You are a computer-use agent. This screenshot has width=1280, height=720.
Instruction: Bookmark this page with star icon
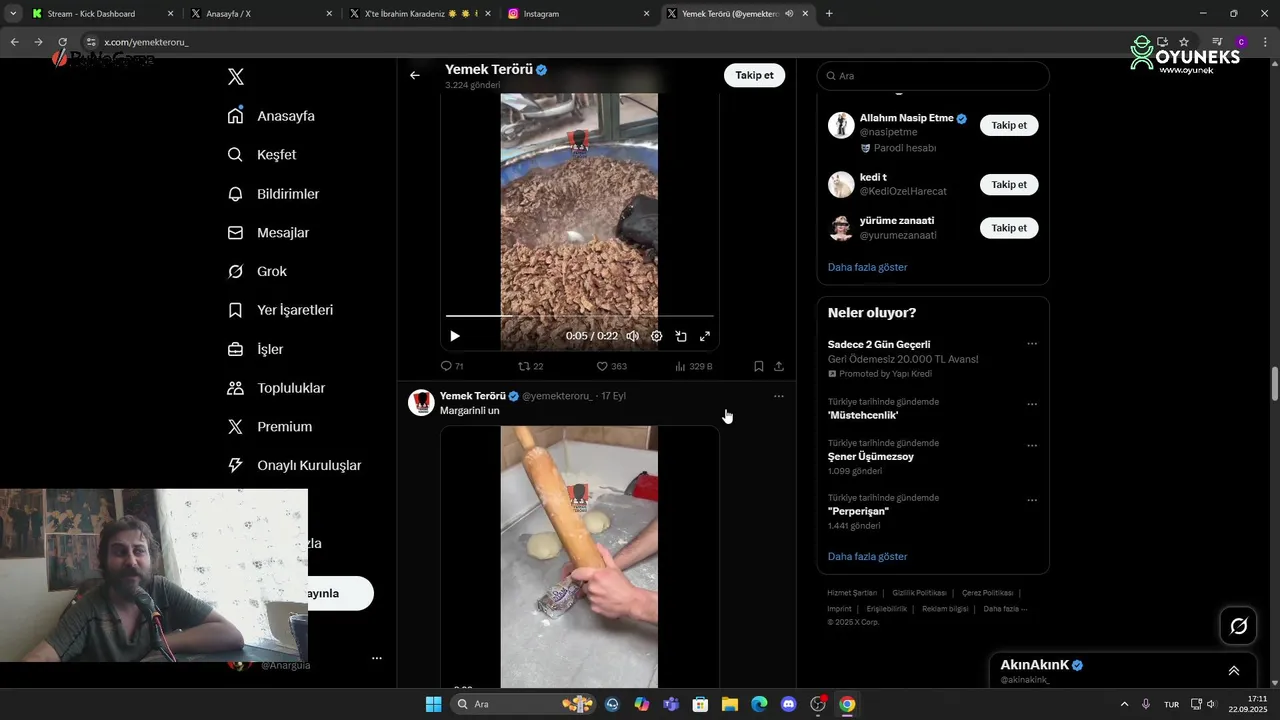coord(1184,42)
